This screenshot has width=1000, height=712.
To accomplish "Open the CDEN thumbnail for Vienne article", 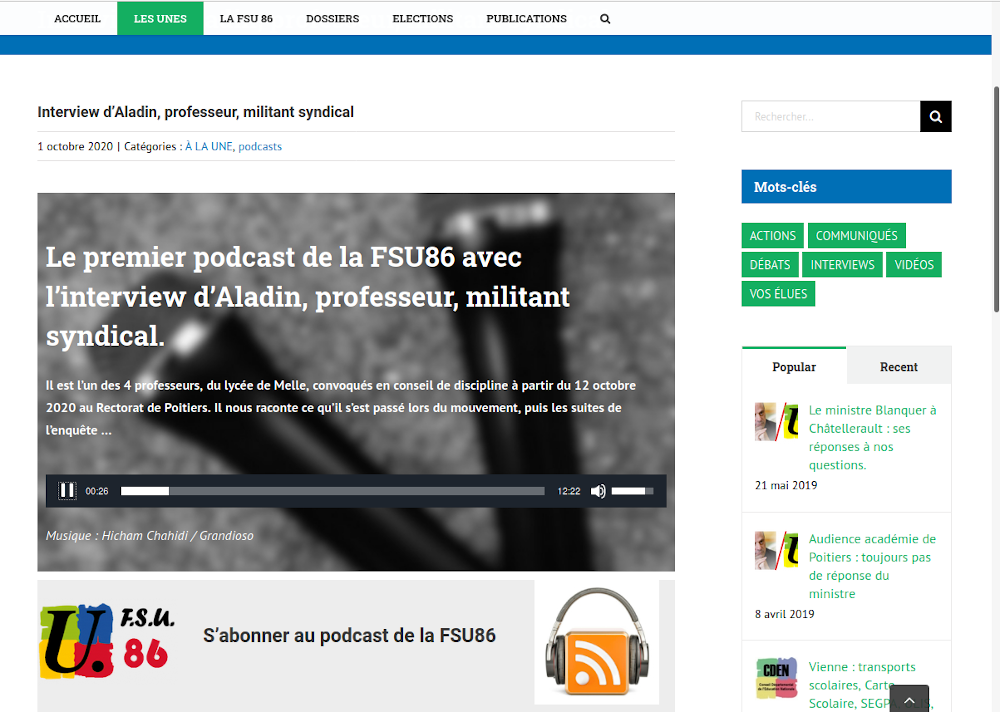I will click(x=776, y=678).
